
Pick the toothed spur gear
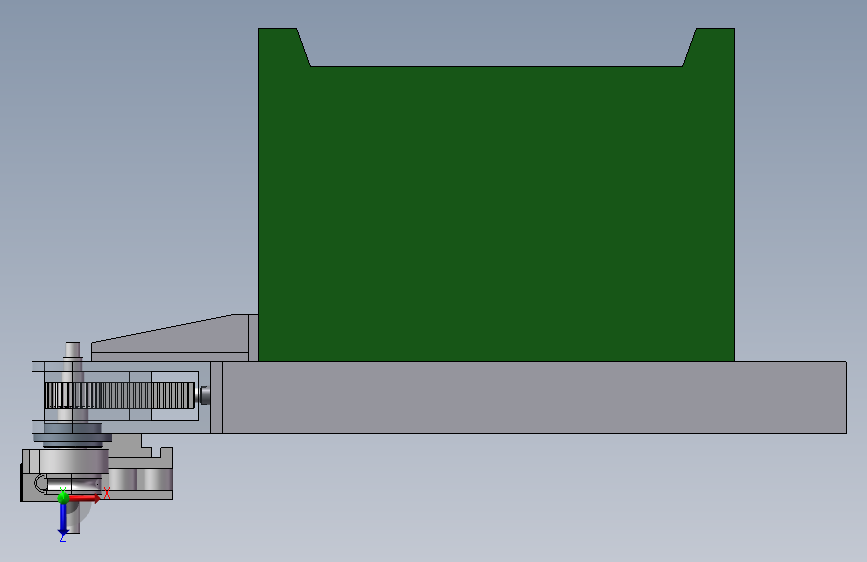[x=119, y=395]
